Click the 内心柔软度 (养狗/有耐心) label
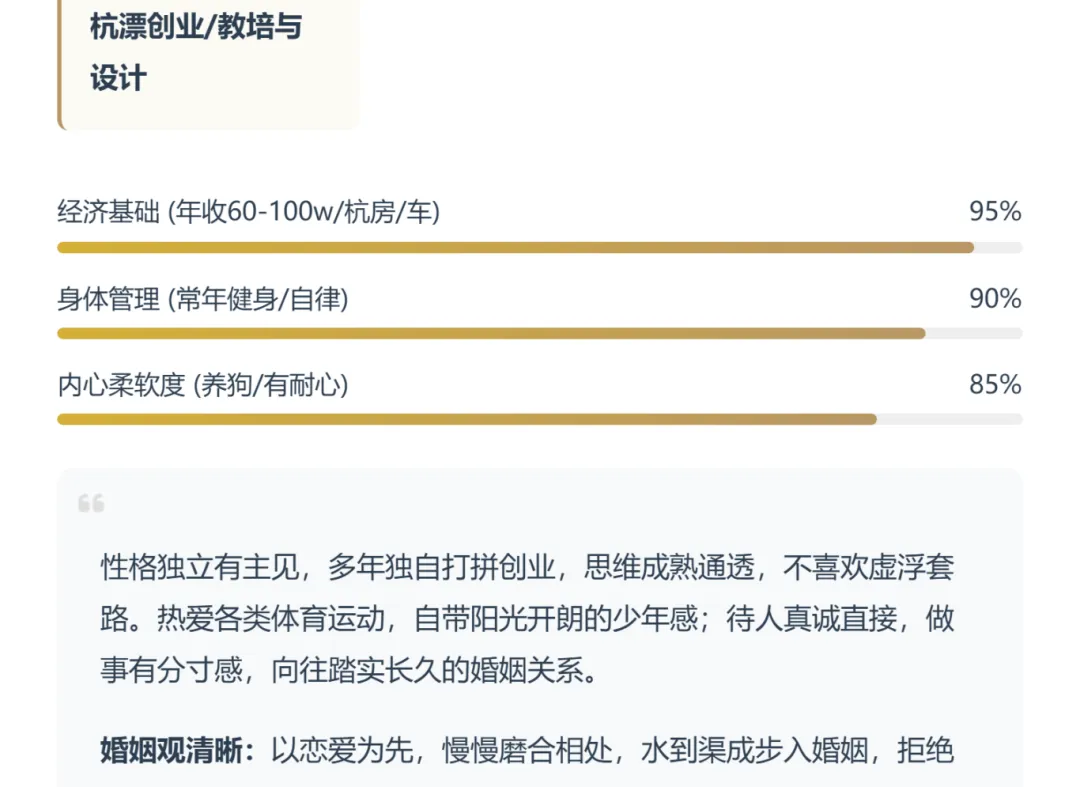 coord(203,385)
